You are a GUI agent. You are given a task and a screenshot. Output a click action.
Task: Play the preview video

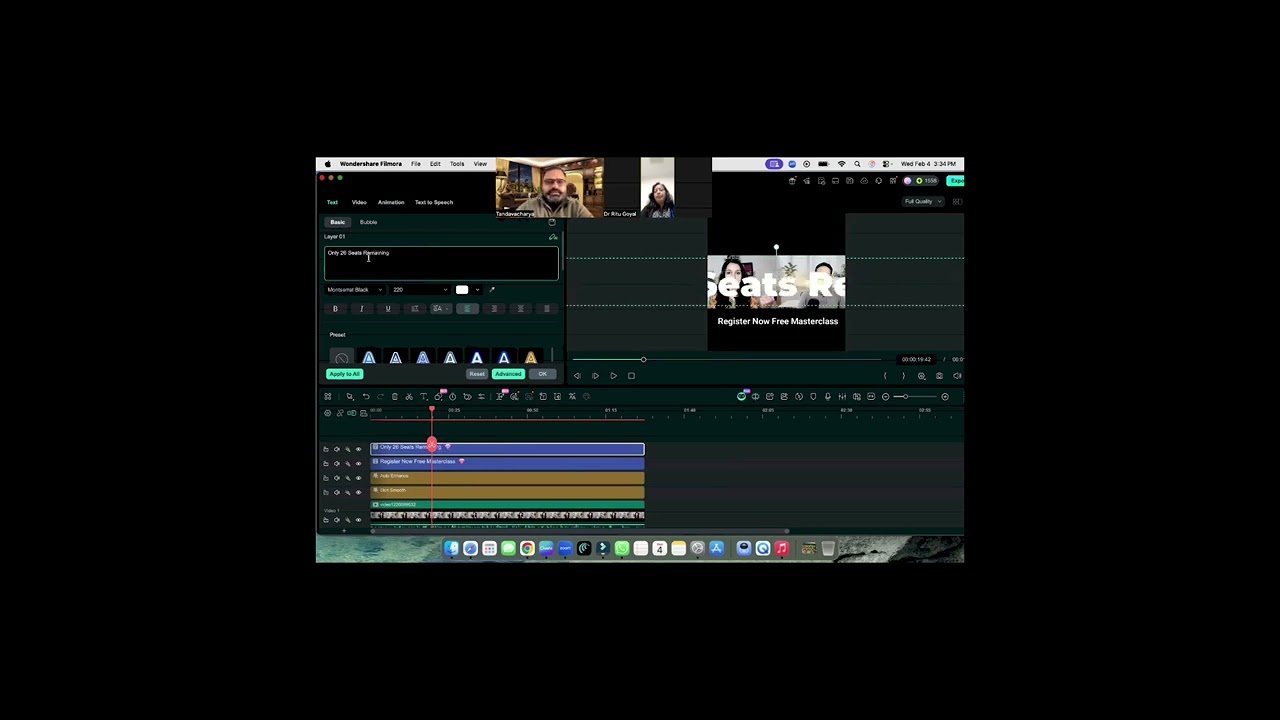pos(613,376)
